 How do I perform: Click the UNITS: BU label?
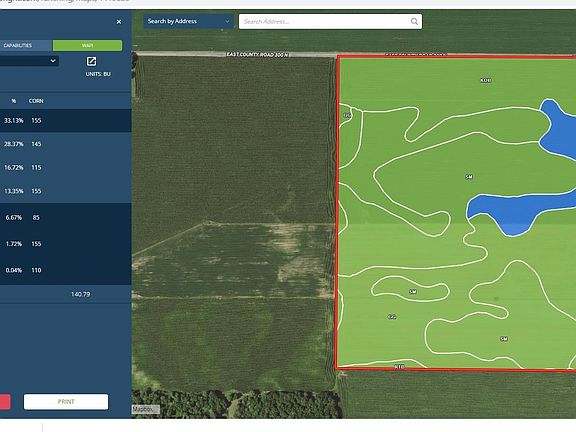pyautogui.click(x=98, y=74)
